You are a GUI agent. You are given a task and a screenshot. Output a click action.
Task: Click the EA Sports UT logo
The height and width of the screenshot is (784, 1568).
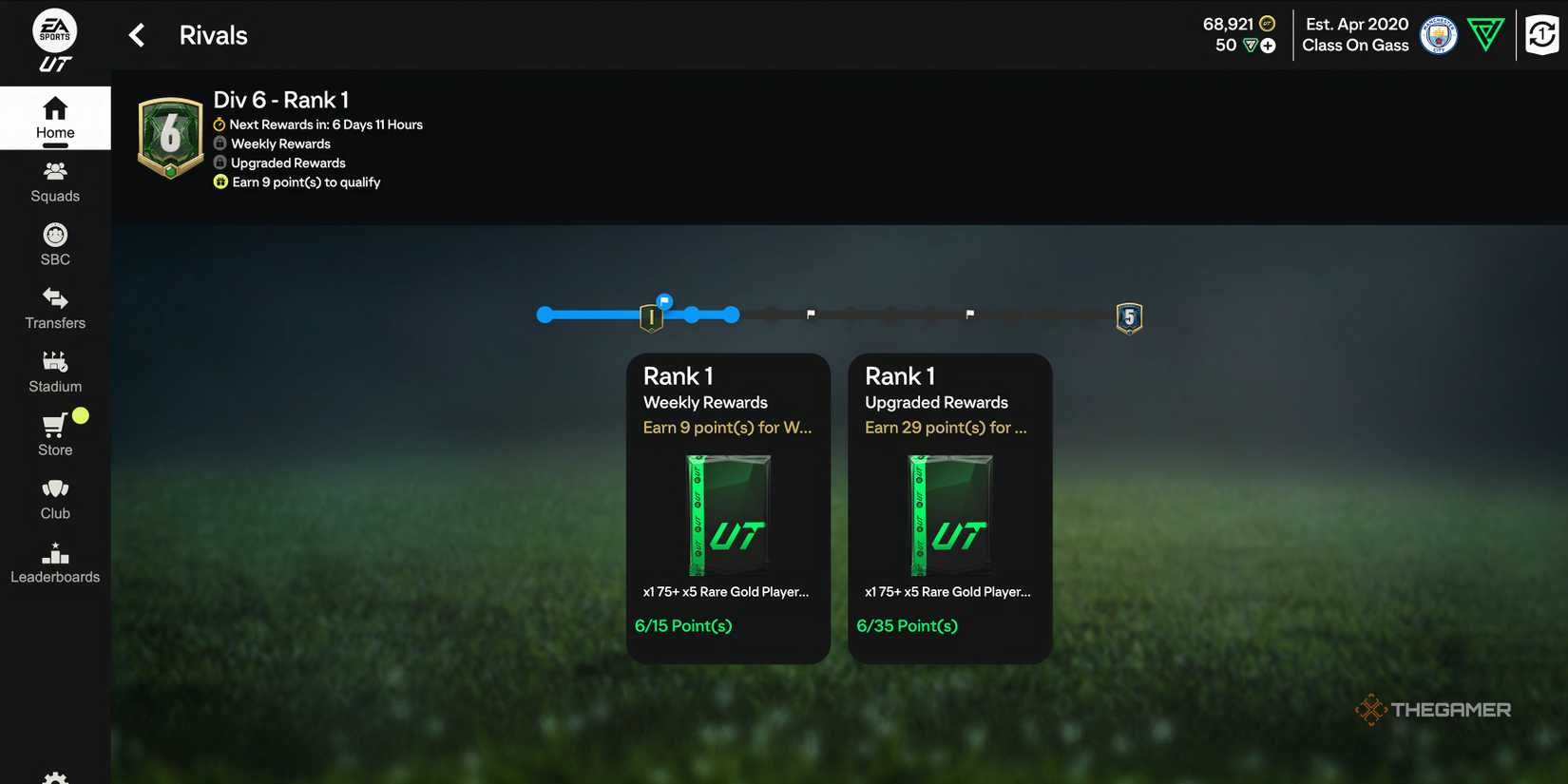[55, 41]
